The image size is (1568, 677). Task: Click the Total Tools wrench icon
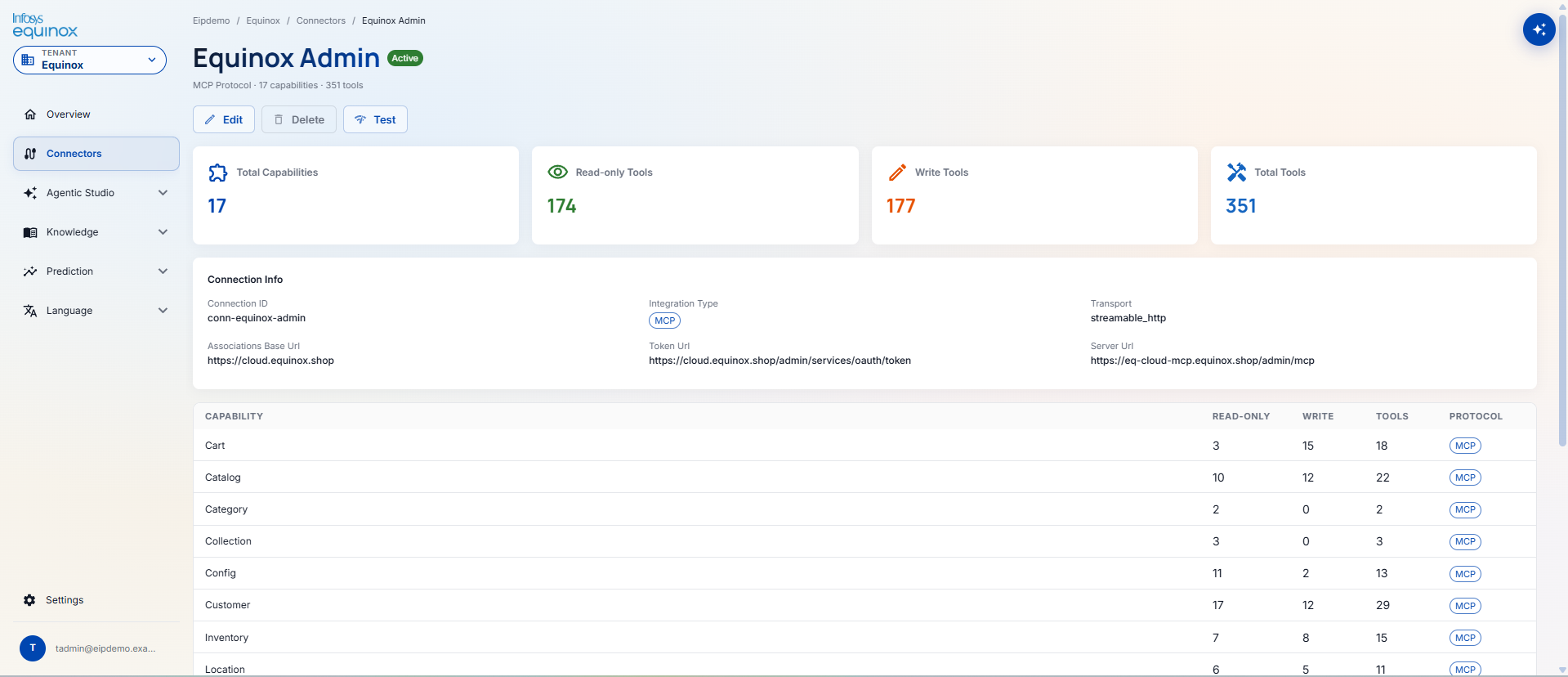tap(1236, 173)
